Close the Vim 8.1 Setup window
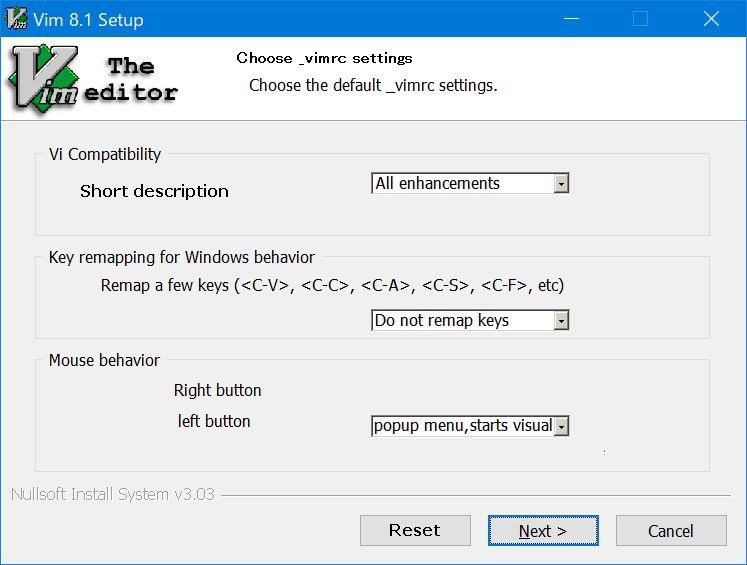 coord(711,19)
